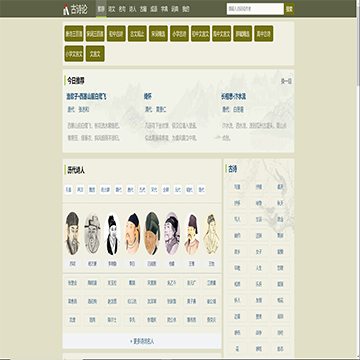
Task: Open Su Shi's portrait thumbnail
Action: pos(73,233)
